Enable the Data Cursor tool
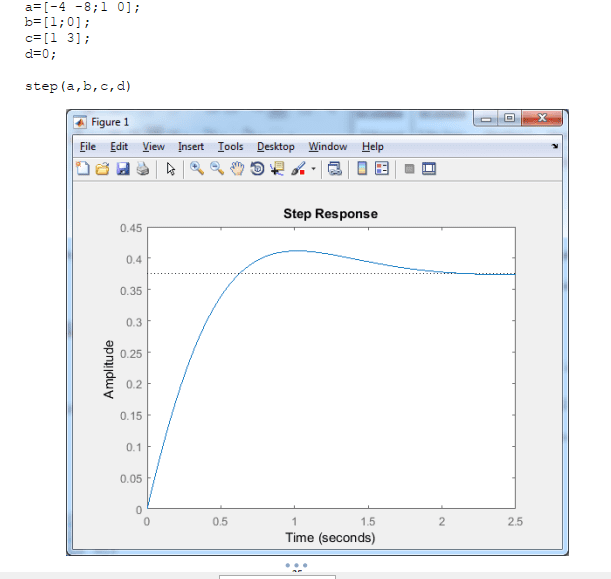 [x=277, y=169]
